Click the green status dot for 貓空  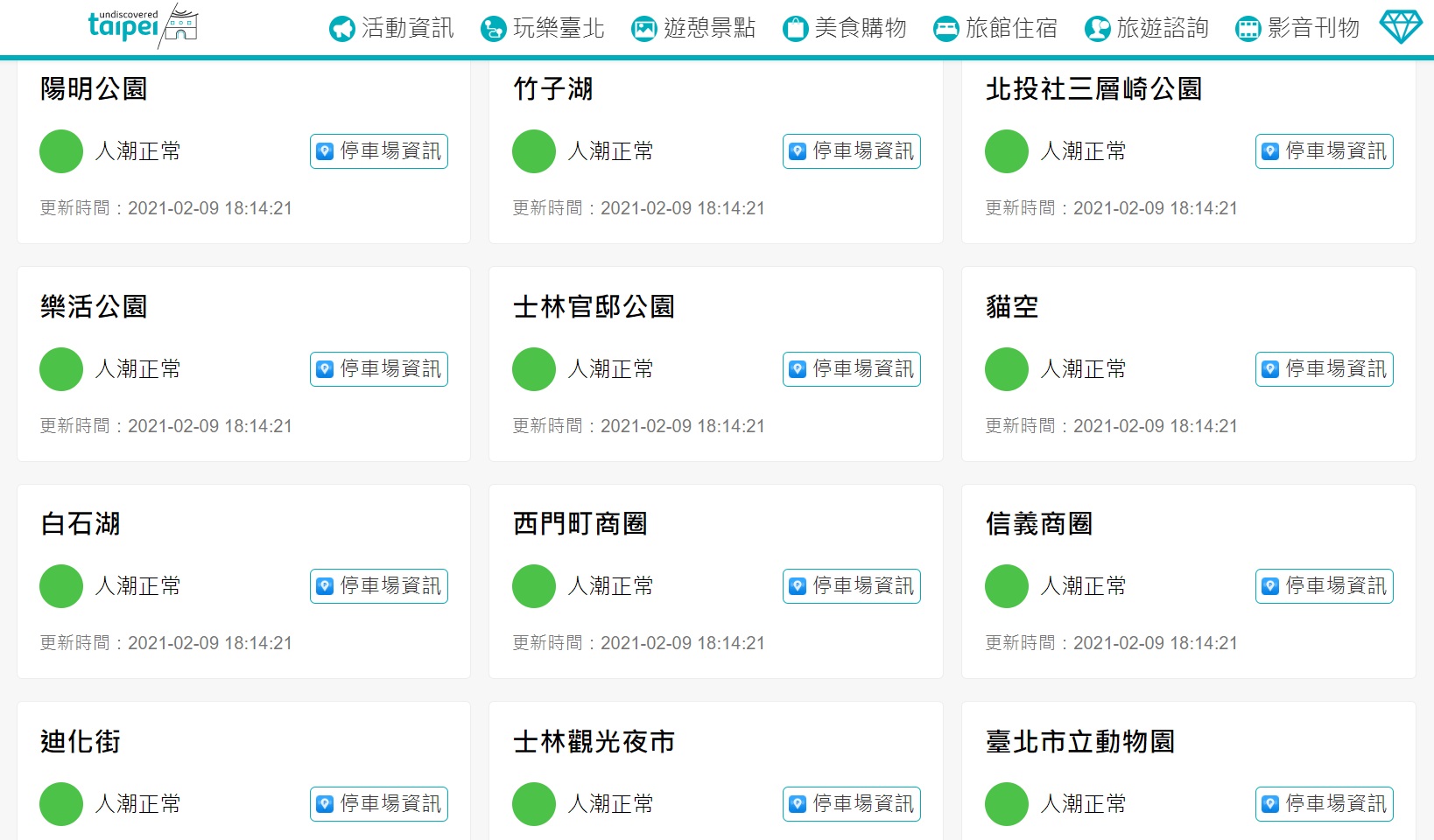pos(1007,369)
